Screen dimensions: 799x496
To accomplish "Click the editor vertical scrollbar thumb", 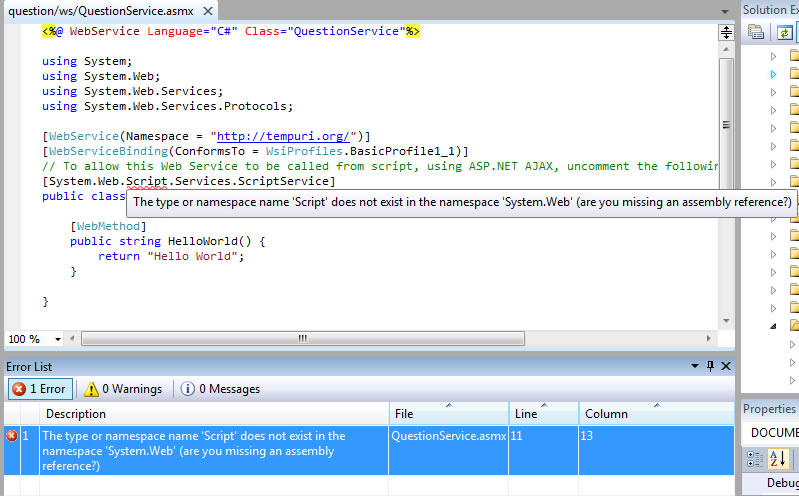I will [x=726, y=125].
